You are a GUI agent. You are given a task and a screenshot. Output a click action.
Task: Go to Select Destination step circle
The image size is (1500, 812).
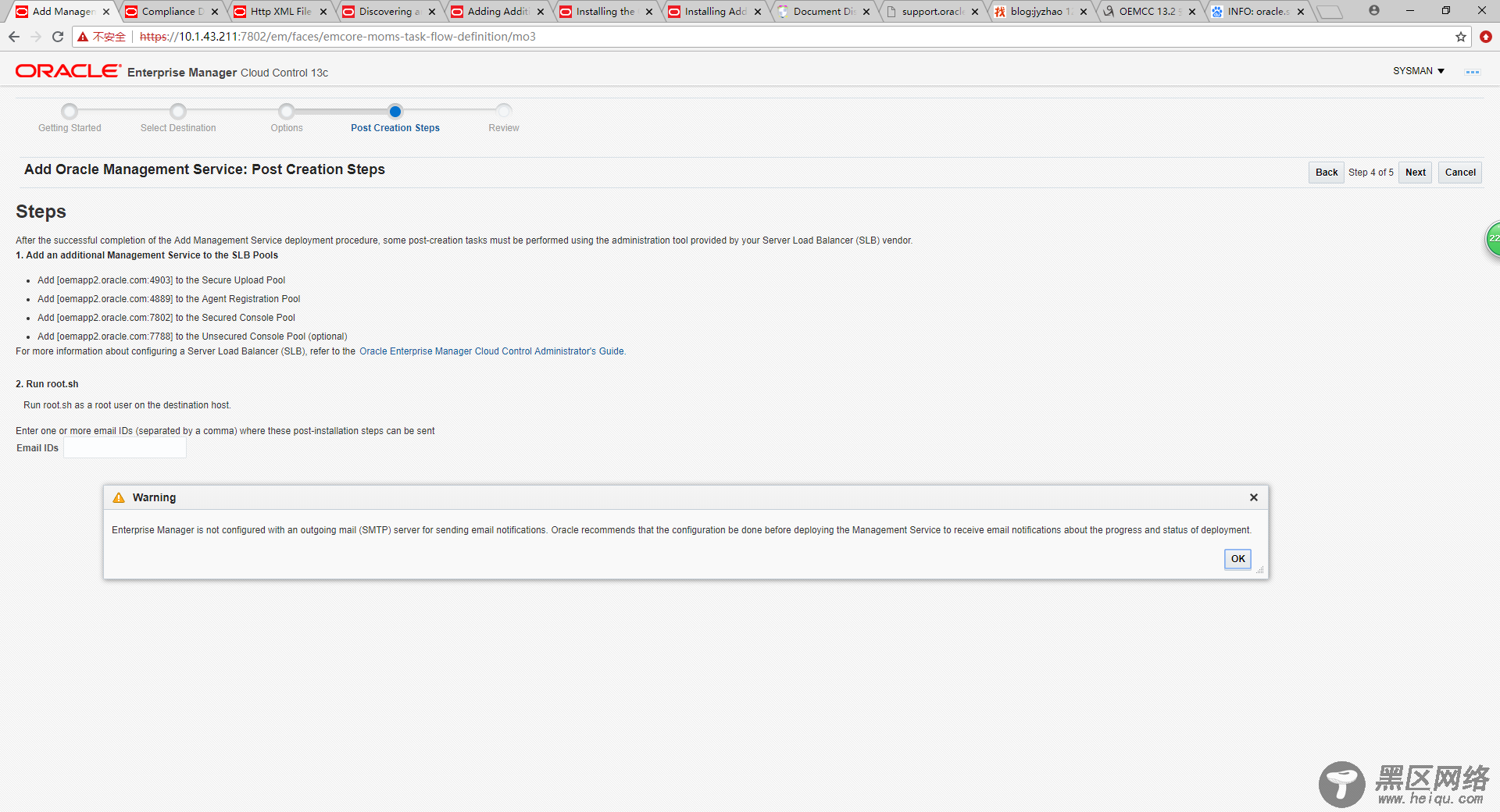point(178,111)
